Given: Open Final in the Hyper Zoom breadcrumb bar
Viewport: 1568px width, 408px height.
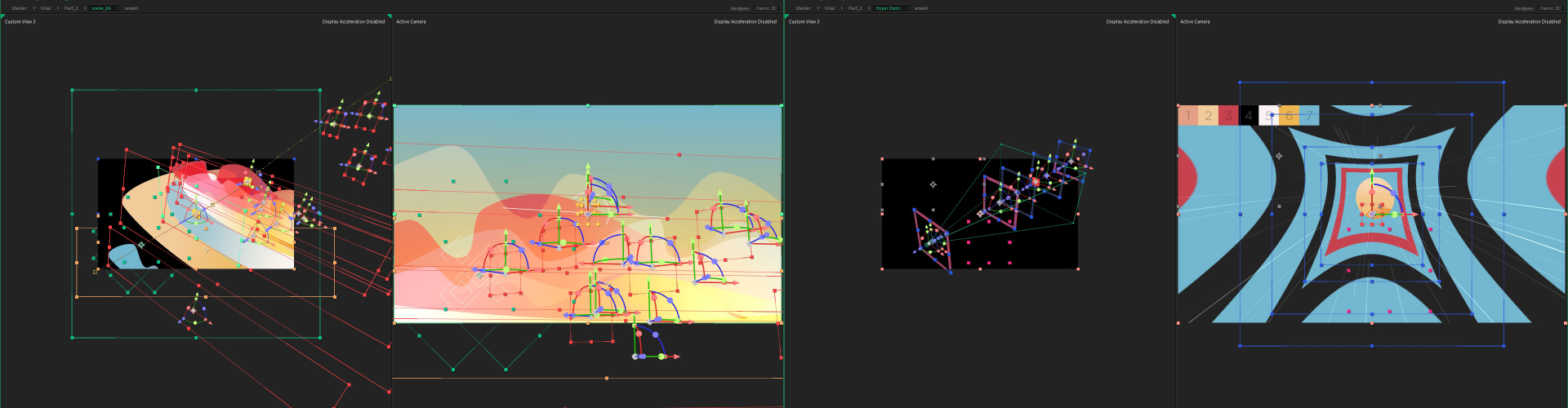Looking at the screenshot, I should pos(830,8).
